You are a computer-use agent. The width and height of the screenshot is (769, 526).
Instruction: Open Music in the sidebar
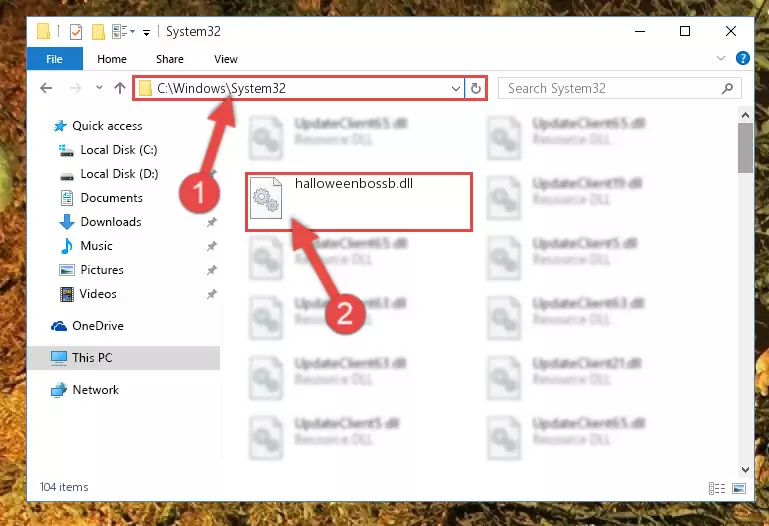click(96, 246)
